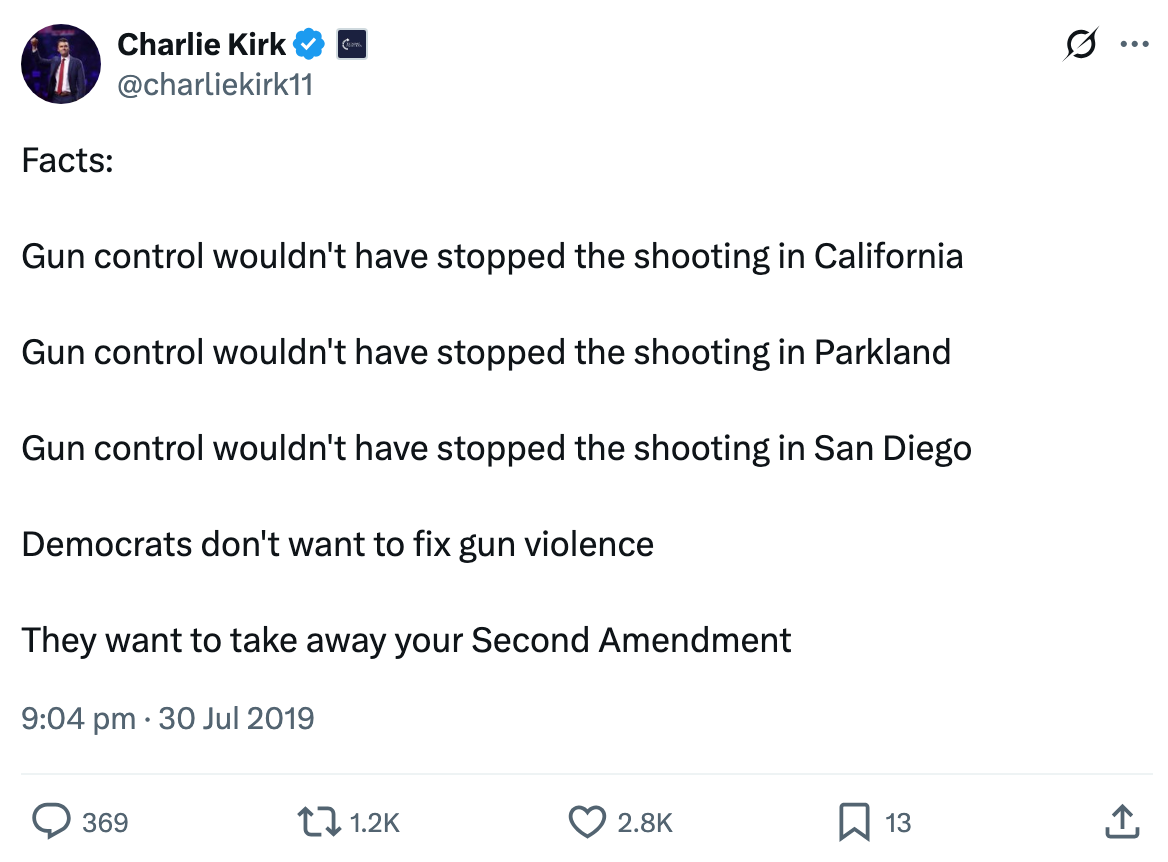The image size is (1168, 862).
Task: Click the square affiliation badge beside the name
Action: click(x=352, y=44)
